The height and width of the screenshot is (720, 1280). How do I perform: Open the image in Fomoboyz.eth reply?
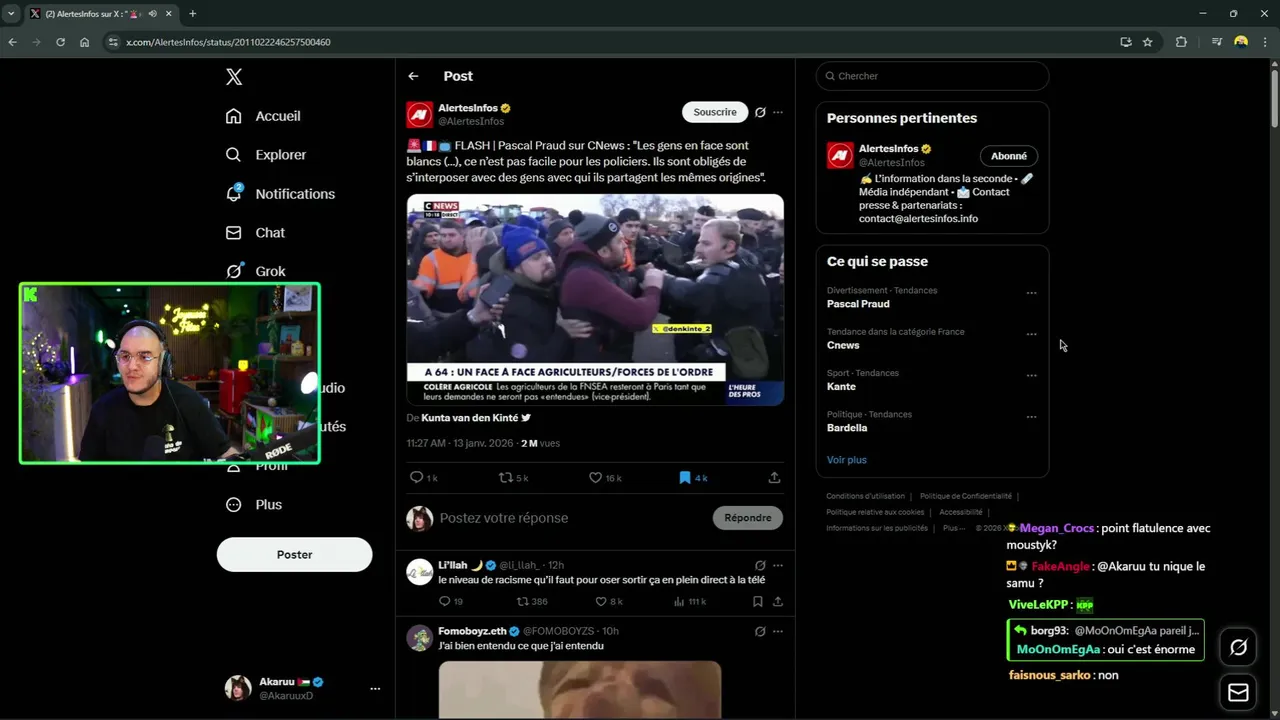(580, 690)
